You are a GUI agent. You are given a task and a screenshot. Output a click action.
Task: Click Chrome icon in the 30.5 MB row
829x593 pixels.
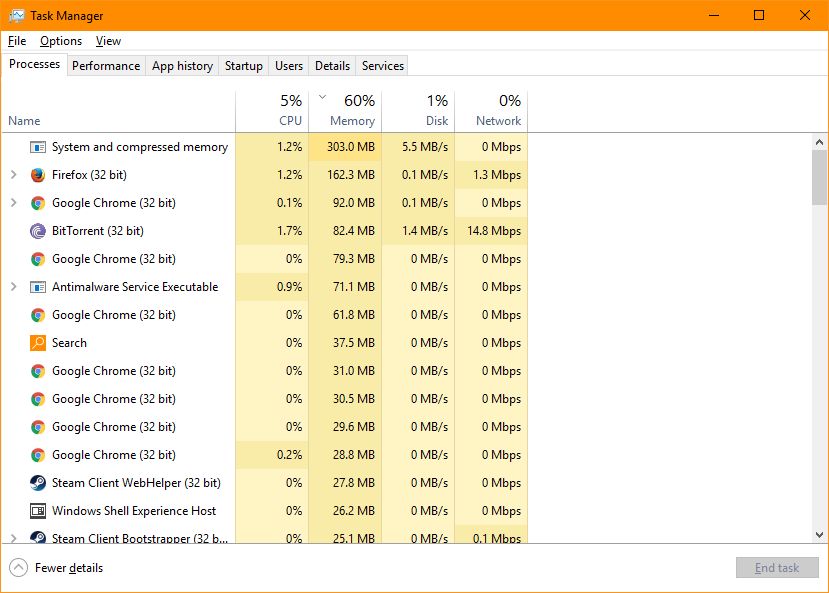[38, 399]
